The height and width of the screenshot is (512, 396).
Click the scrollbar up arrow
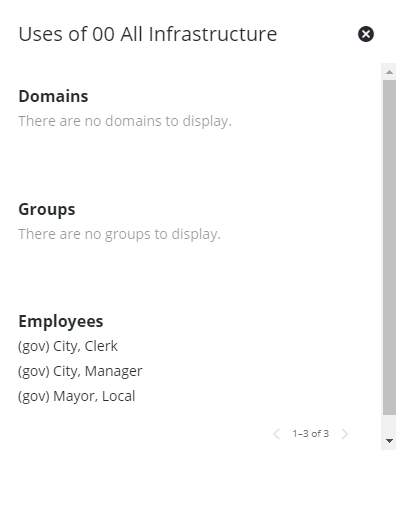point(389,72)
